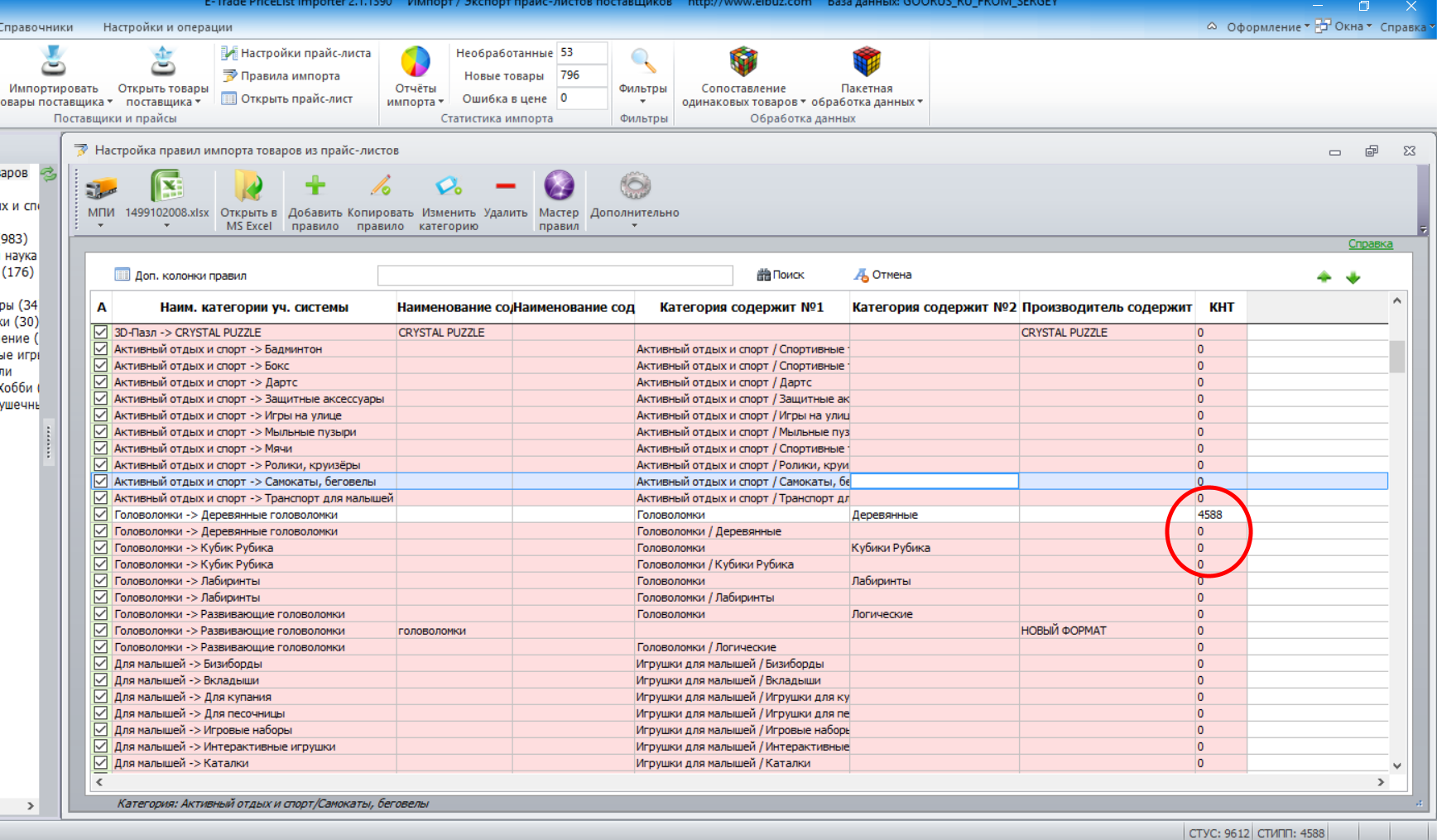The image size is (1437, 840).
Task: Click the МПИ truck icon
Action: pos(101,188)
